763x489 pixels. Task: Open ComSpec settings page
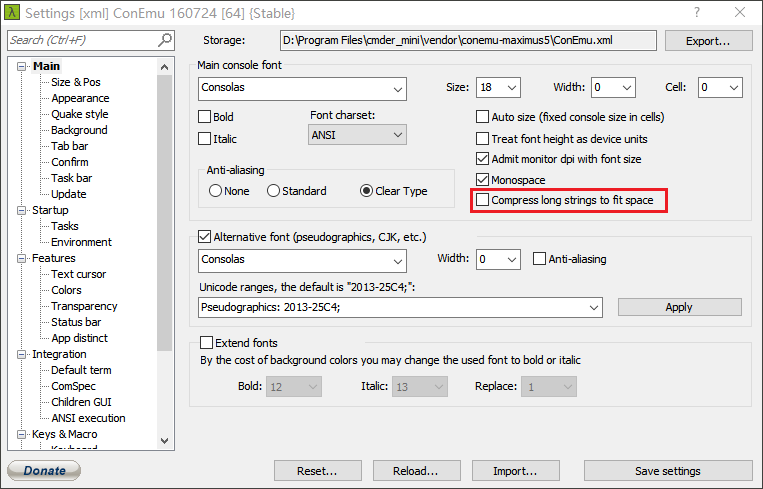tap(73, 386)
